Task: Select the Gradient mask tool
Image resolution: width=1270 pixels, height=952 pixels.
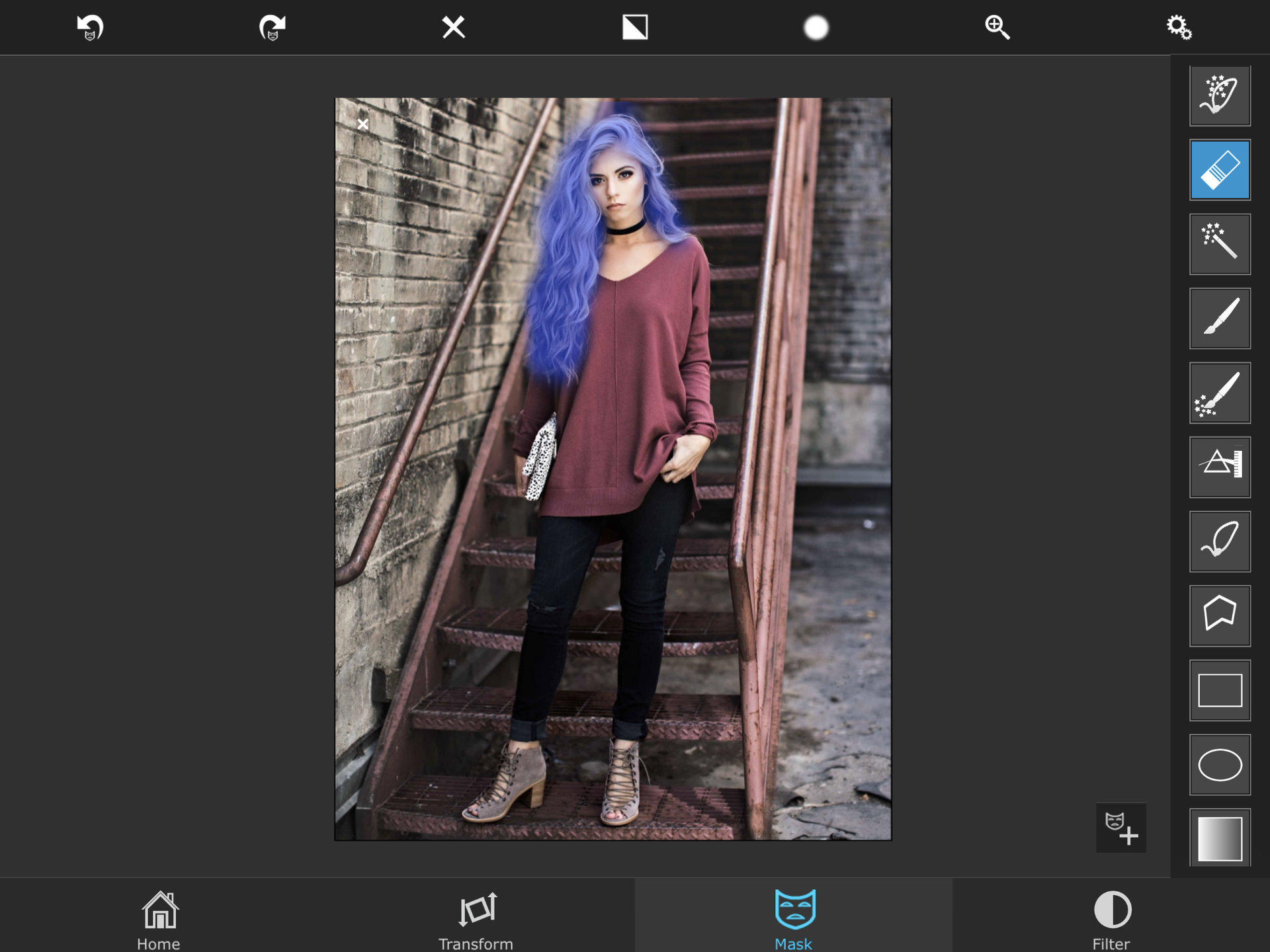Action: click(x=1220, y=838)
